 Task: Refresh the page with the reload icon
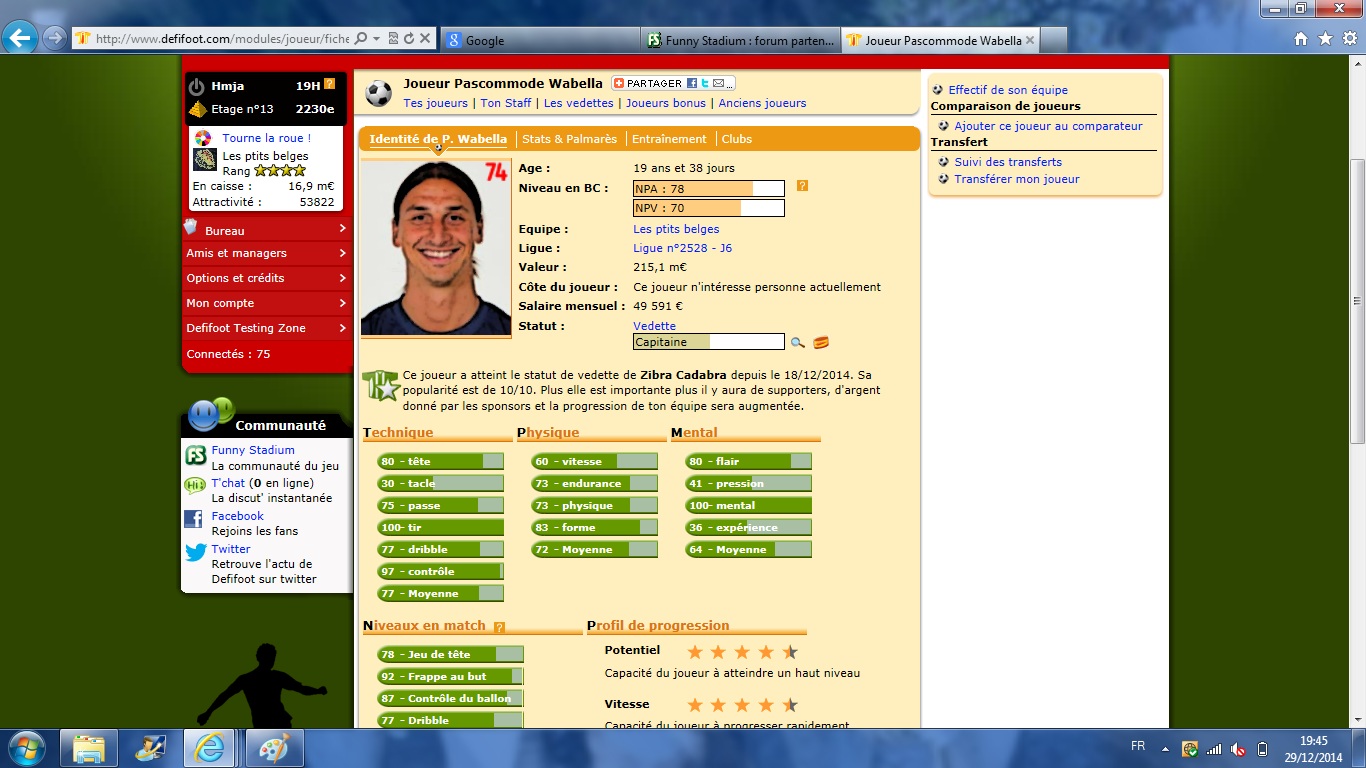409,39
